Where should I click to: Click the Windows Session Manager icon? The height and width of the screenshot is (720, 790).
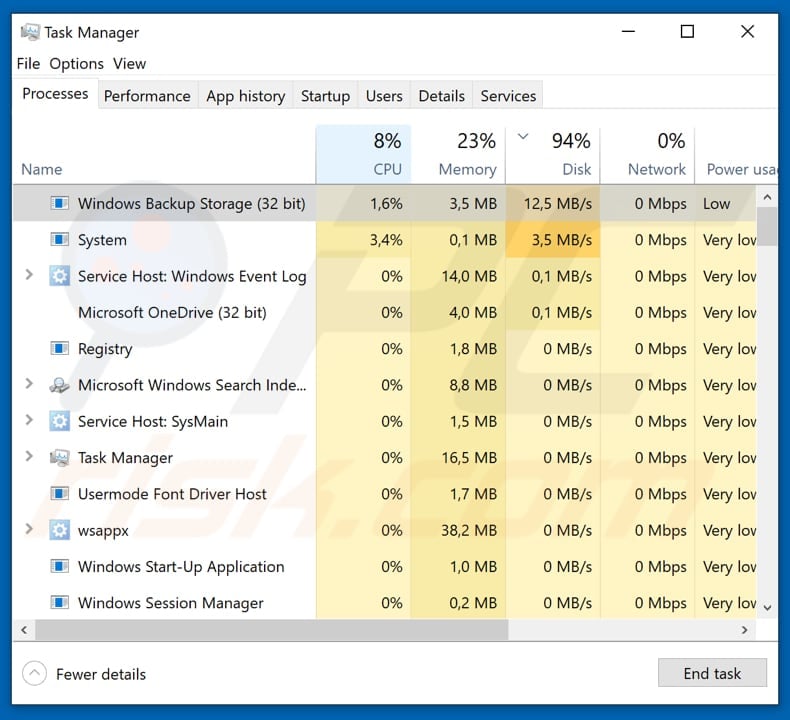click(59, 602)
